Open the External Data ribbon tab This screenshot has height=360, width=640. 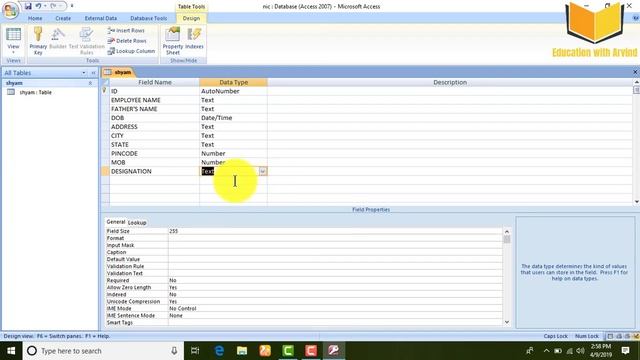coord(101,18)
